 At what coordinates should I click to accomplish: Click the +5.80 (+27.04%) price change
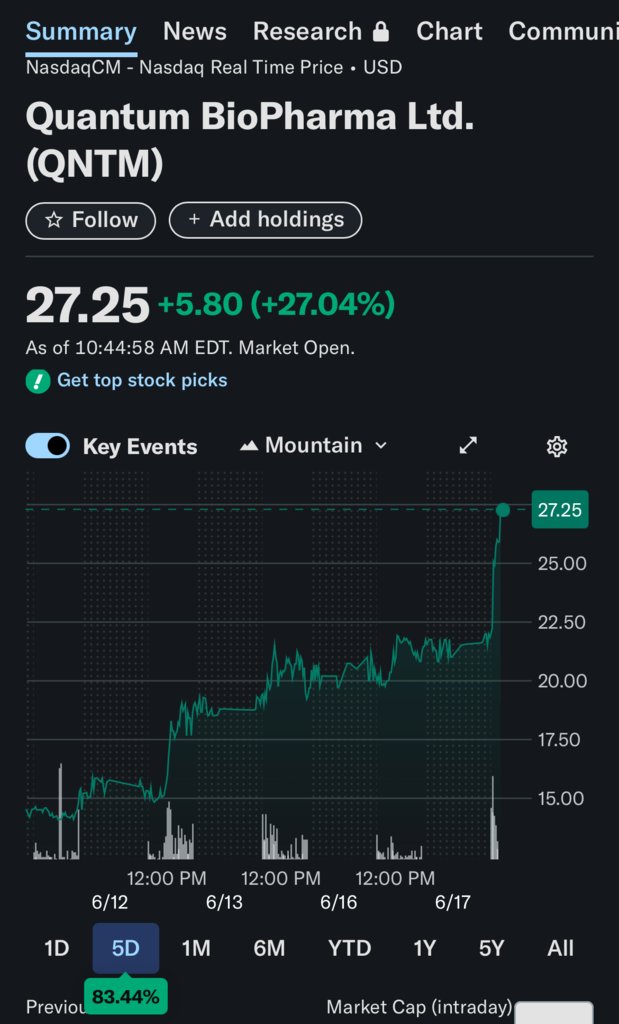pos(276,304)
